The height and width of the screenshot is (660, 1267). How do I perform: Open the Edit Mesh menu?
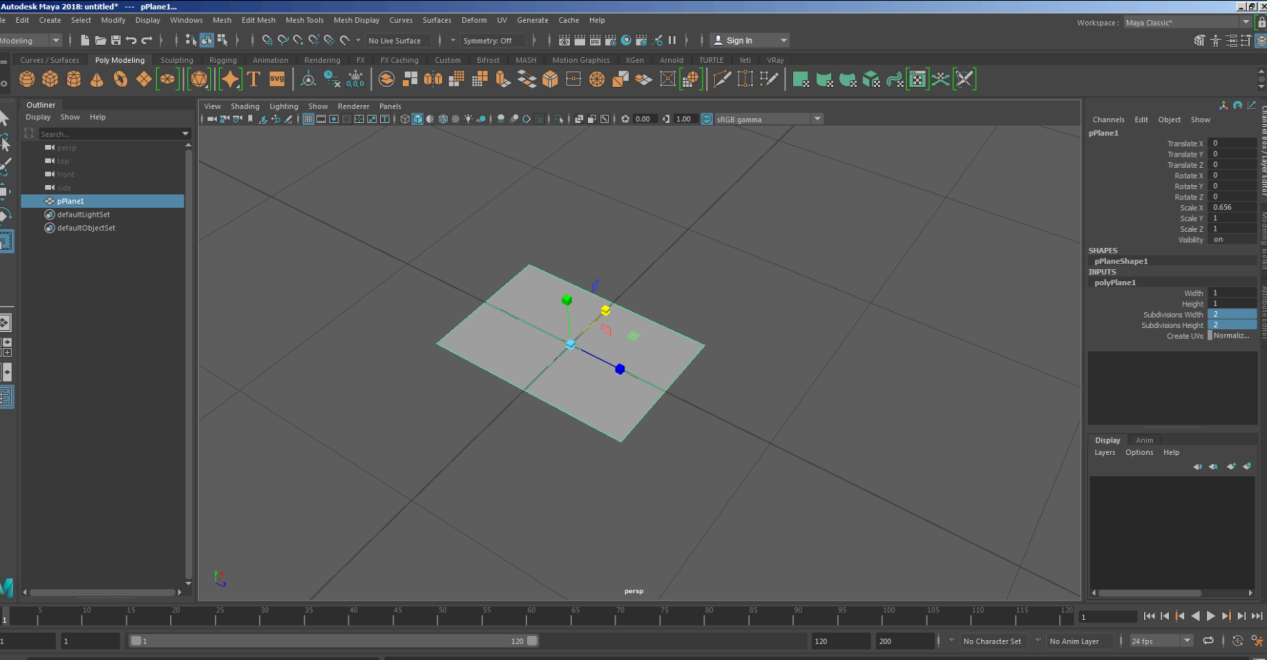(258, 20)
